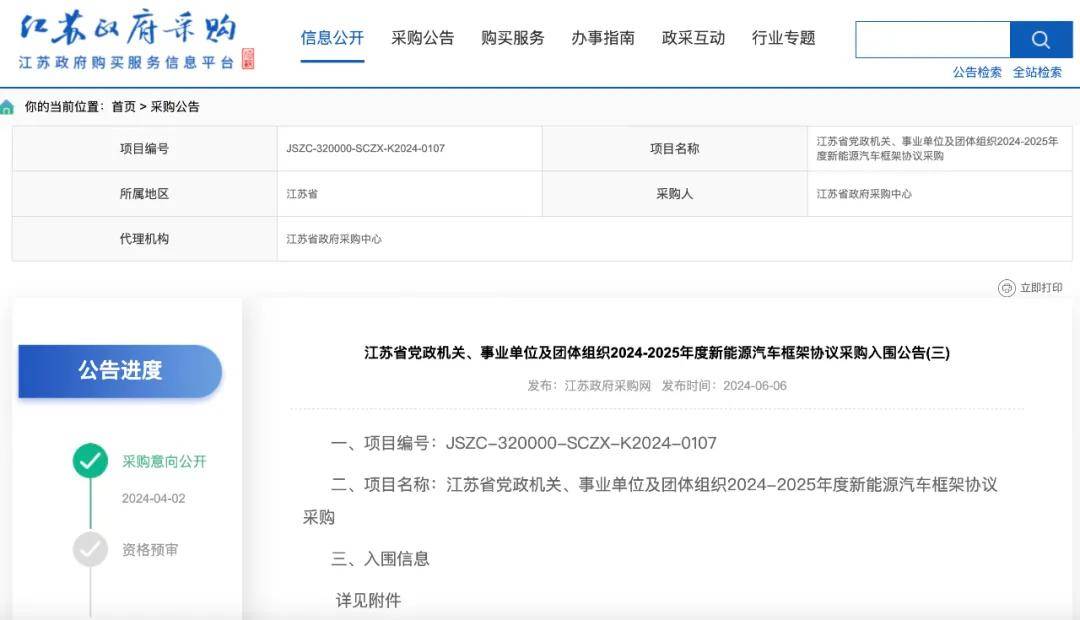Open the 采购公告 menu tab

[x=422, y=38]
